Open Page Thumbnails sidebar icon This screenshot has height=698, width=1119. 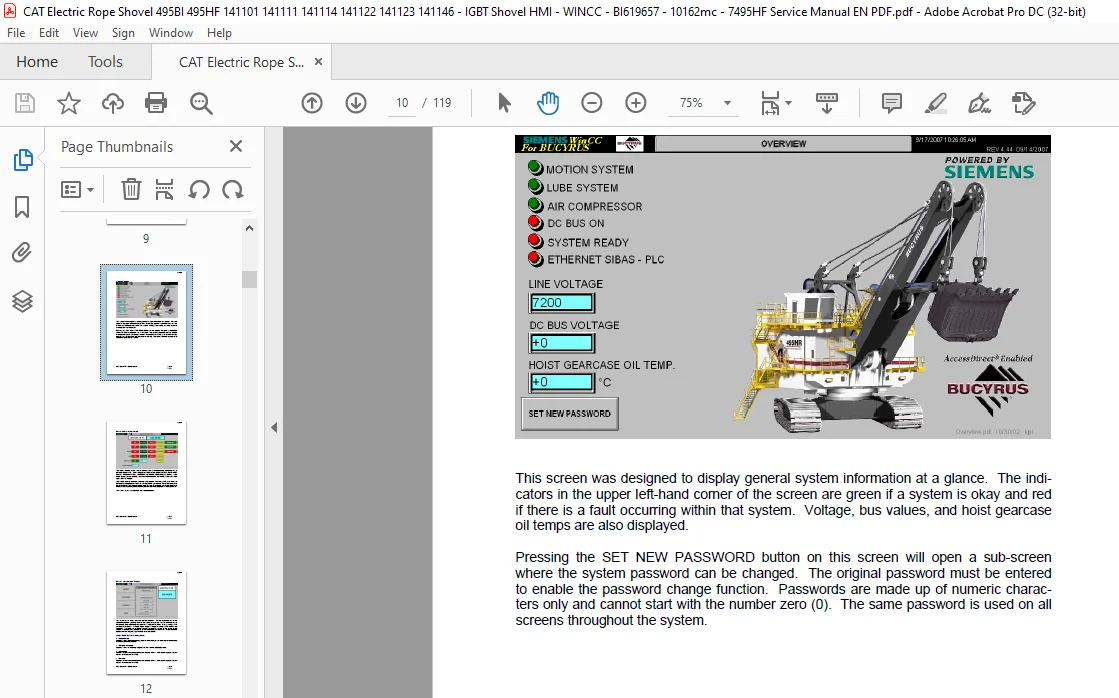(23, 160)
